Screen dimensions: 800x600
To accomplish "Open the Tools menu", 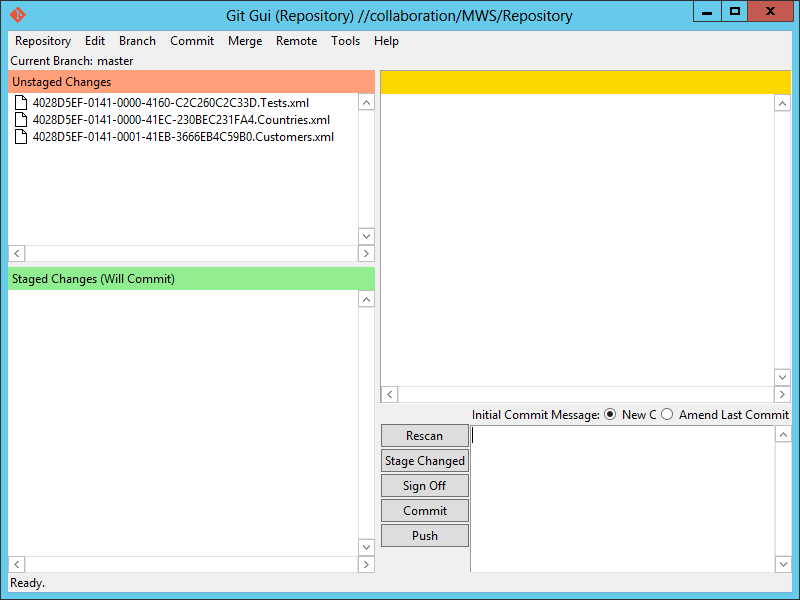I will [345, 41].
